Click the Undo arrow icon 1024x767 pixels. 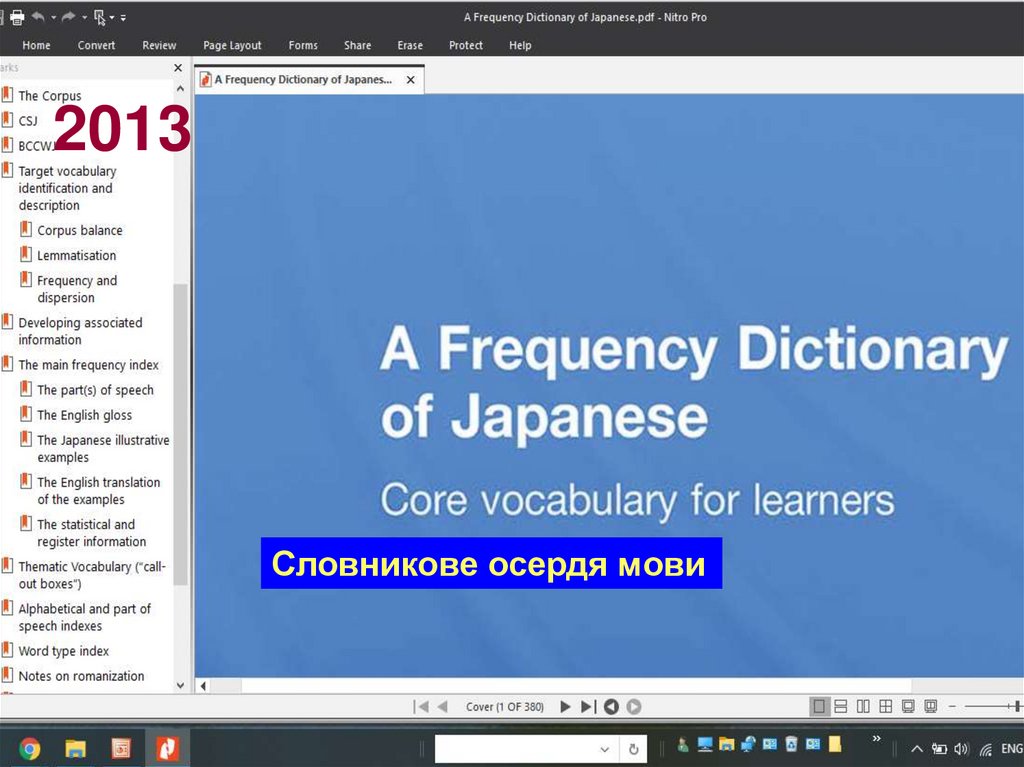click(x=38, y=17)
